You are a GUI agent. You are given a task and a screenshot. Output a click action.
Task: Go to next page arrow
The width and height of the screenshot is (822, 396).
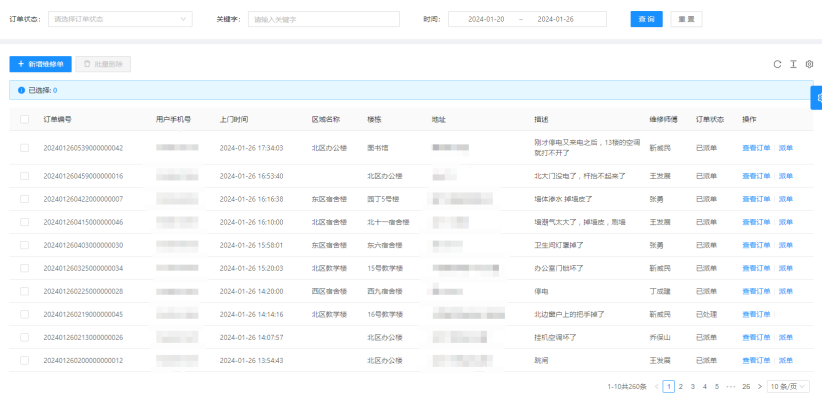[x=760, y=387]
